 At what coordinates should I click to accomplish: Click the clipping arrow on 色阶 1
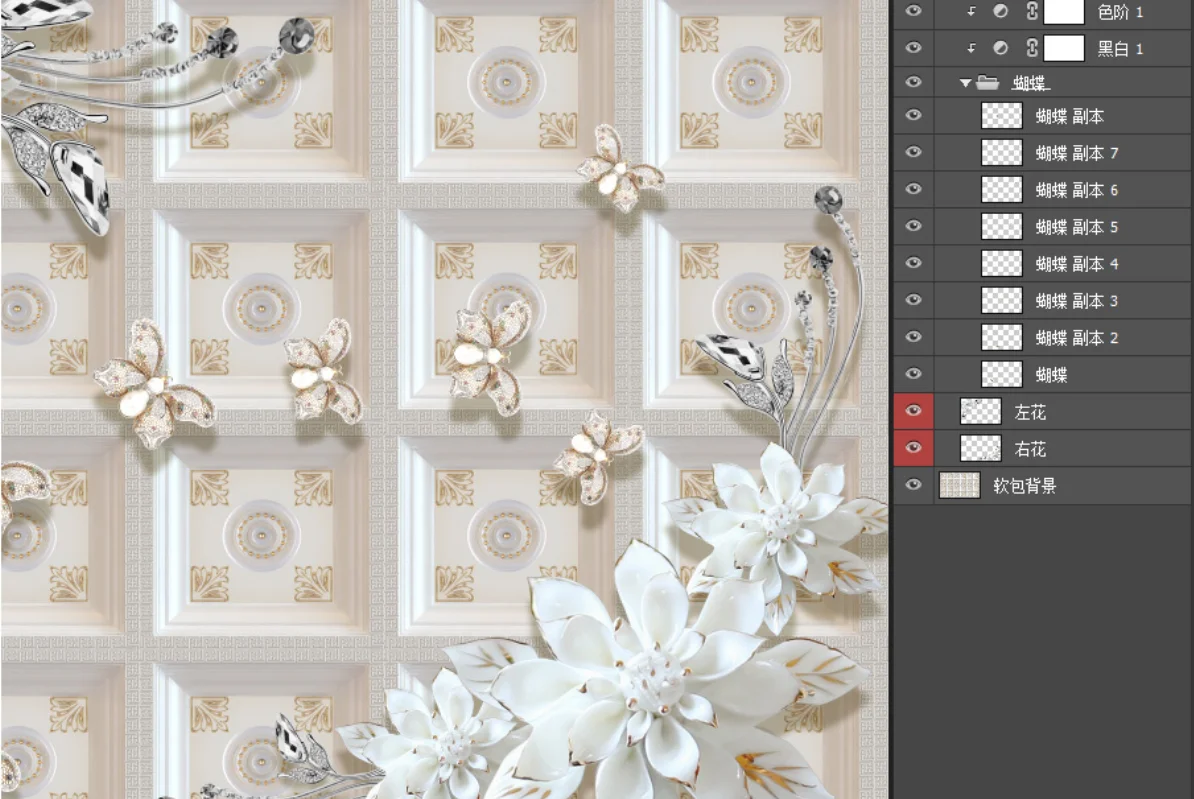click(x=972, y=11)
